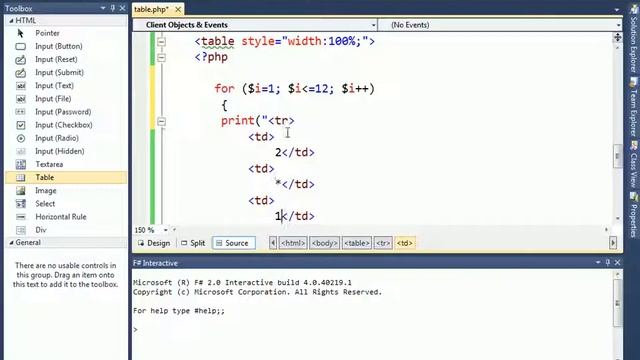This screenshot has height=360, width=640.
Task: Choose the Textarea toolbox item
Action: [x=66, y=164]
